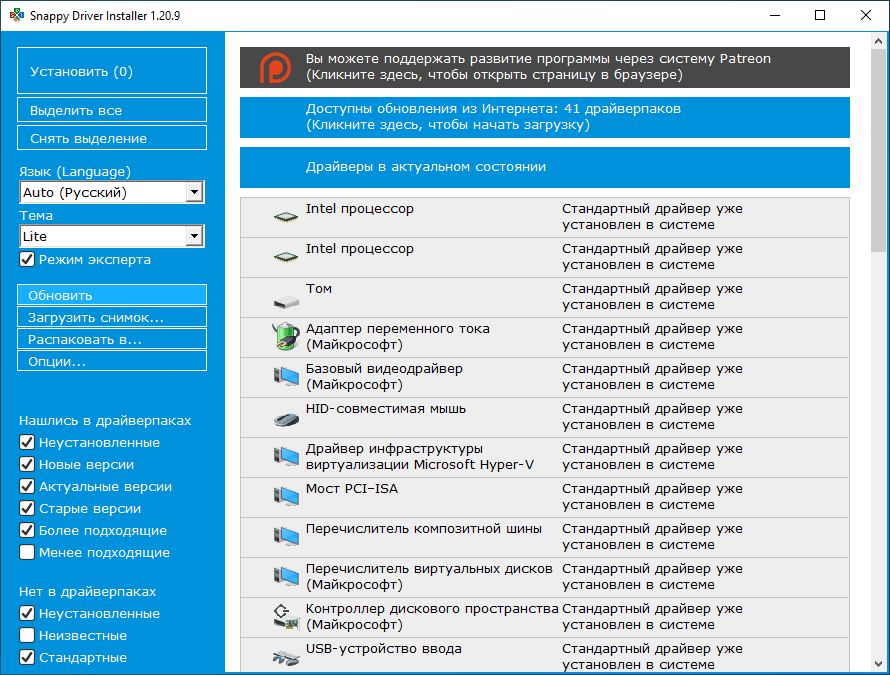Click the icon next to Мост PCI–ISA
The image size is (890, 675).
(286, 496)
